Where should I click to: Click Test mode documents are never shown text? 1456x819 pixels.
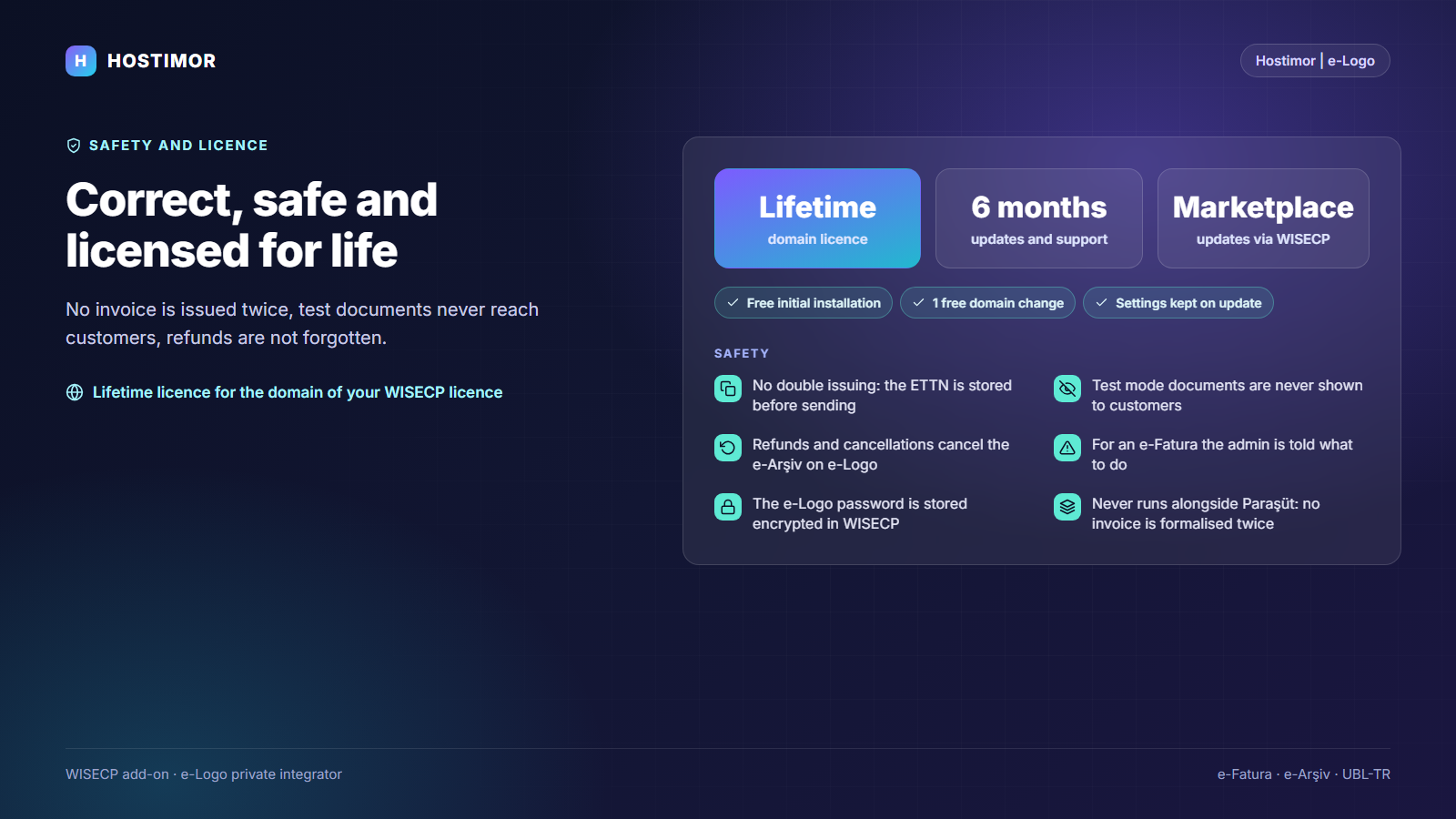click(x=1228, y=395)
